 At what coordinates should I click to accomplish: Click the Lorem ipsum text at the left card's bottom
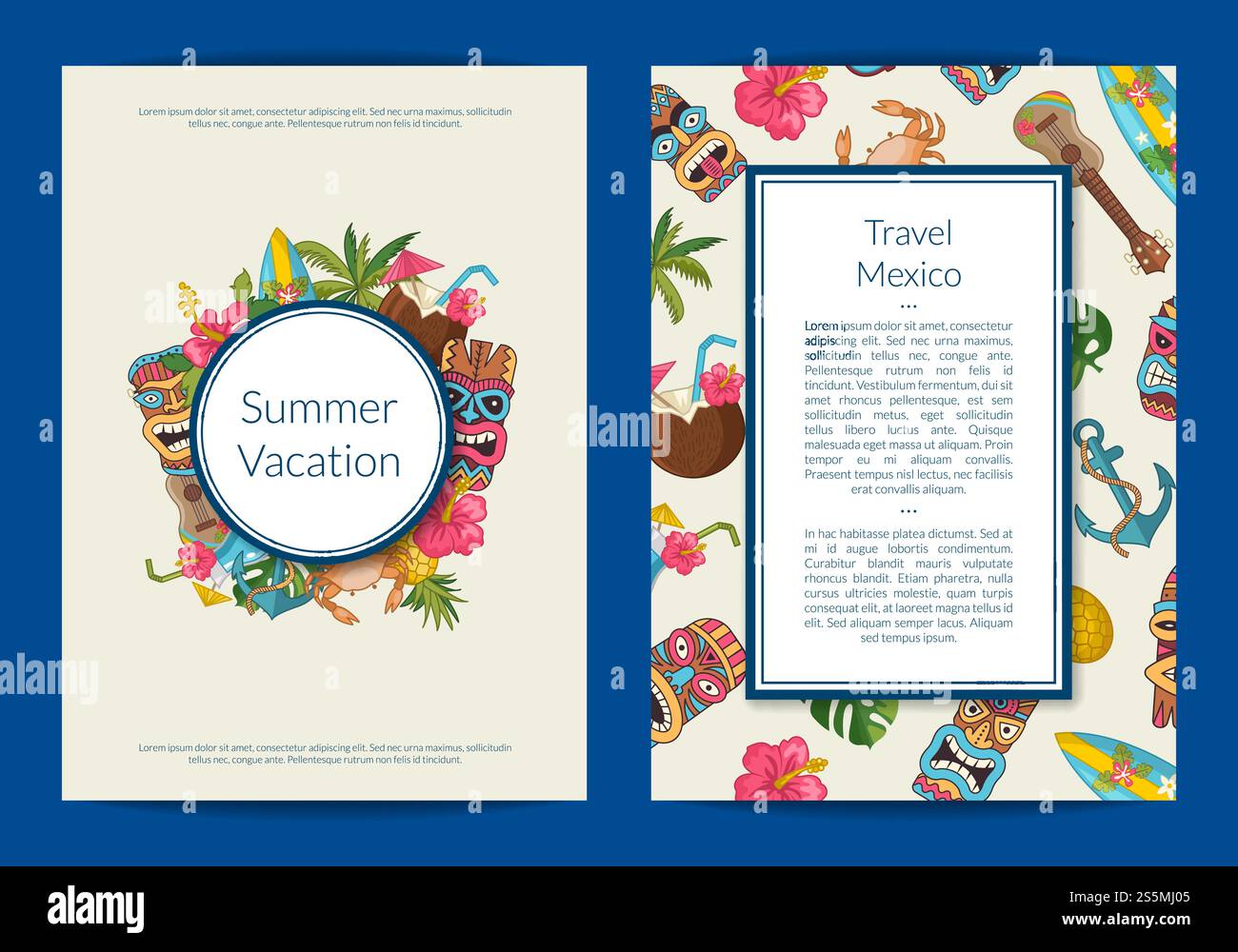pos(325,754)
